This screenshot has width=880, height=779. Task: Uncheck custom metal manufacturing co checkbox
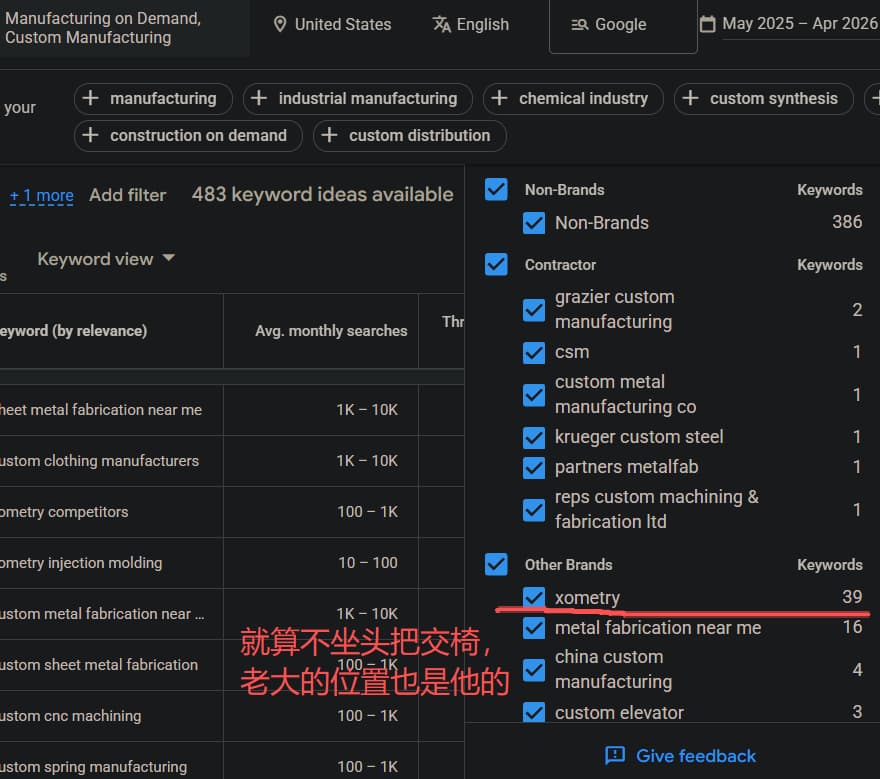(534, 395)
